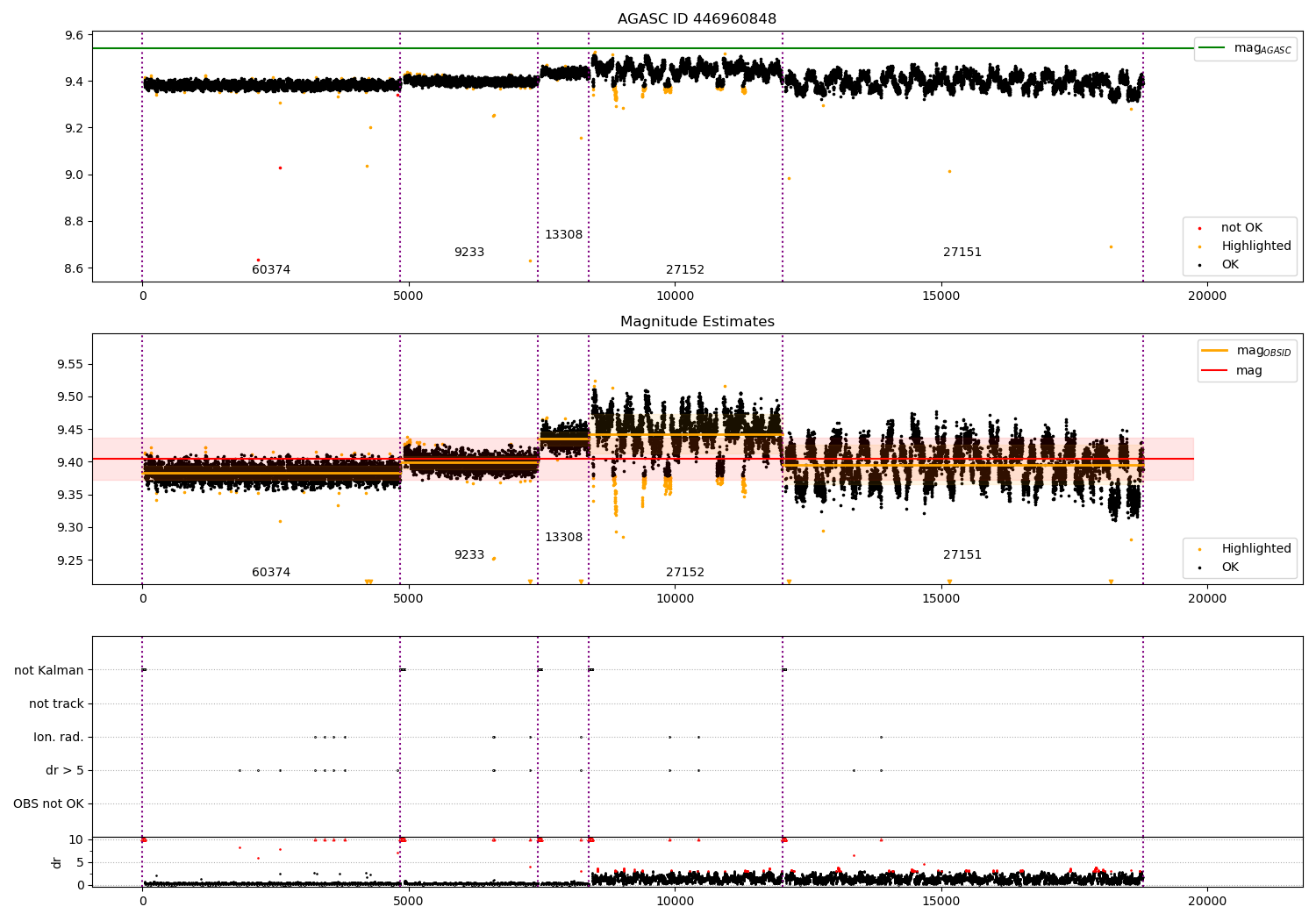Screen dimensions: 1316x921
Task: Click the 'Magnitude Estimates' subplot title
Action: (x=697, y=322)
